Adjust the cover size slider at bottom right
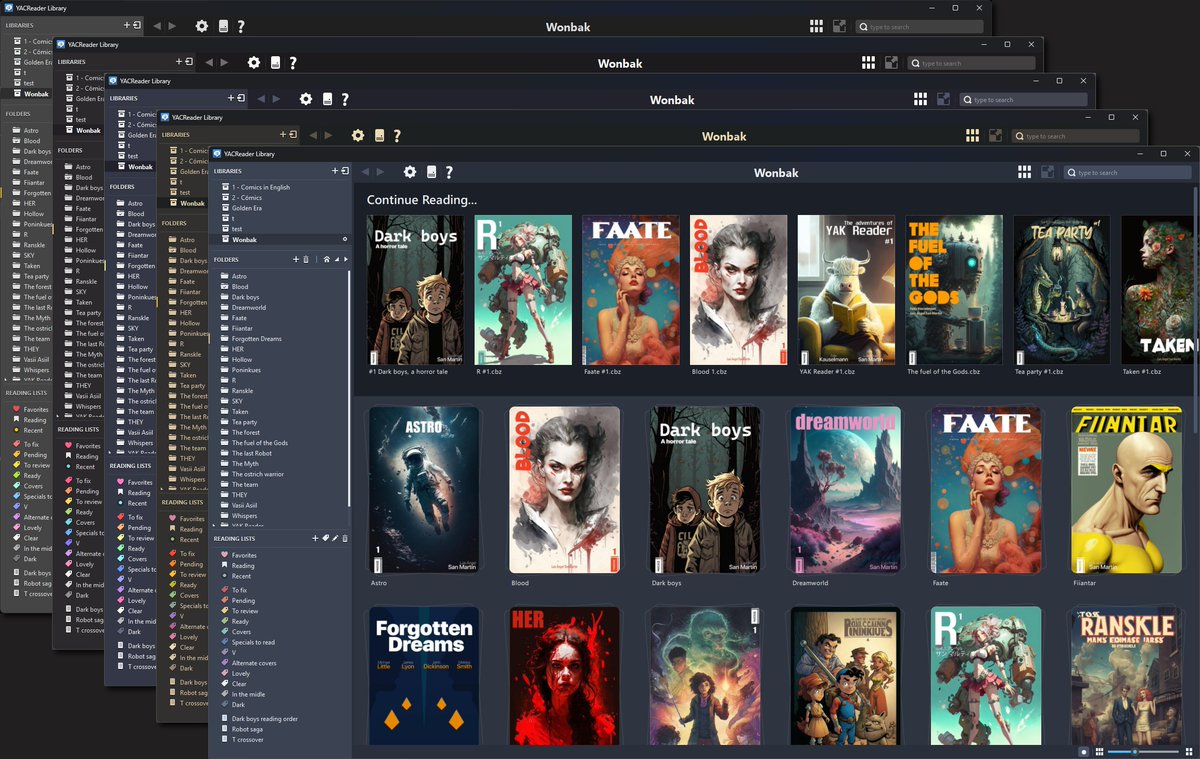 (x=1135, y=751)
